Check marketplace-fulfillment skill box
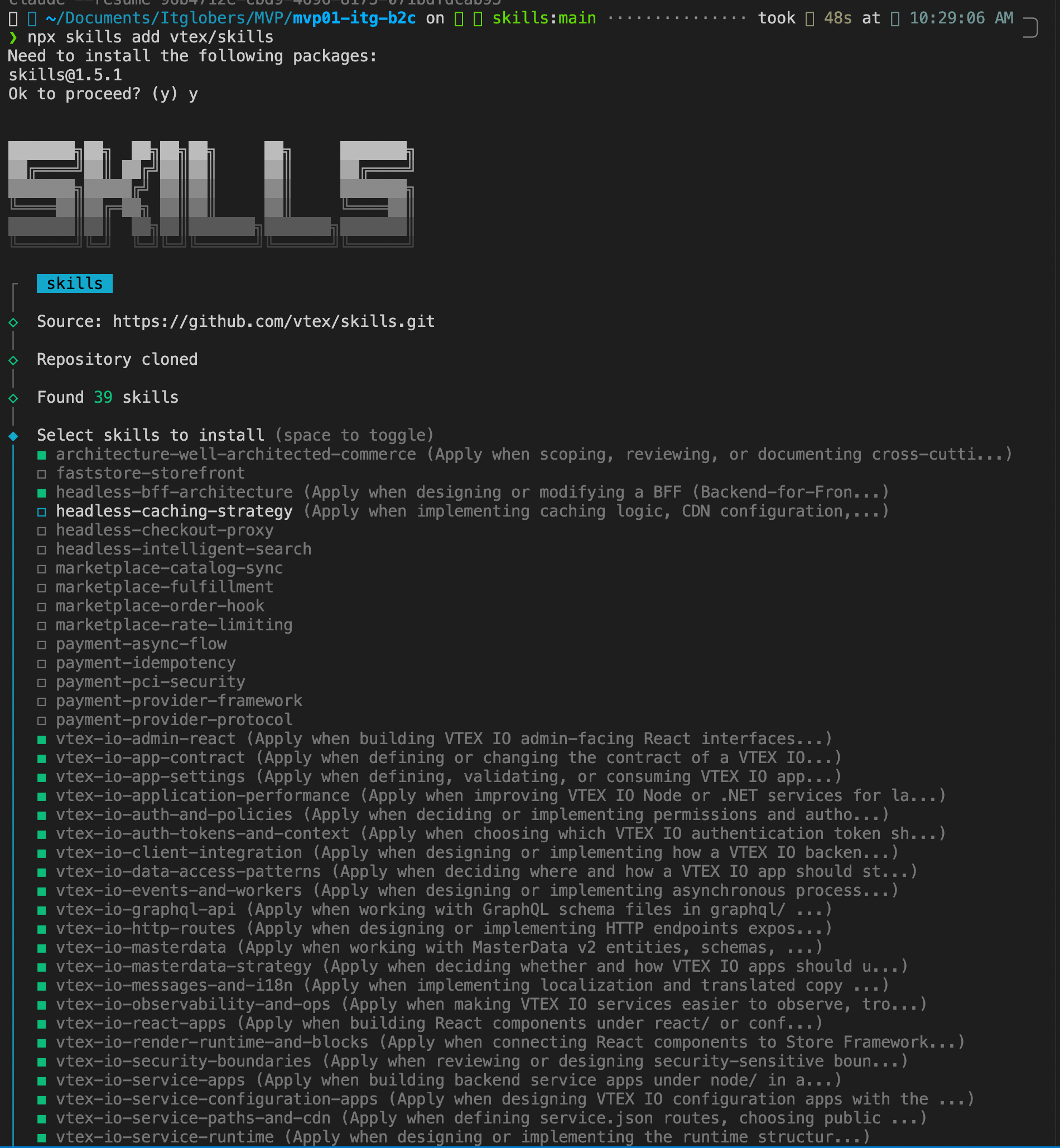1060x1148 pixels. click(41, 588)
